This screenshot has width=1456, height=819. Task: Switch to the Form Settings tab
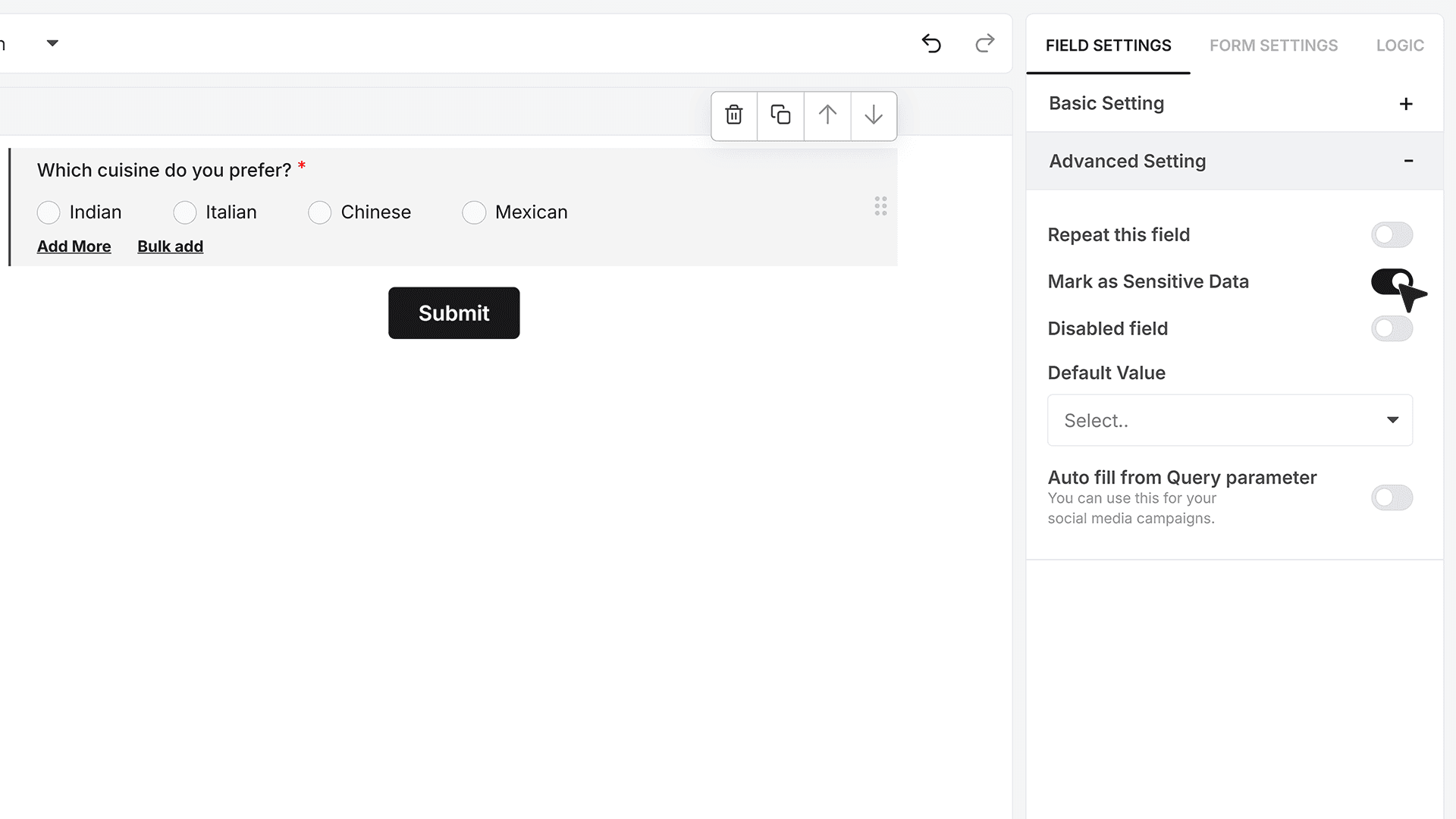click(1273, 45)
